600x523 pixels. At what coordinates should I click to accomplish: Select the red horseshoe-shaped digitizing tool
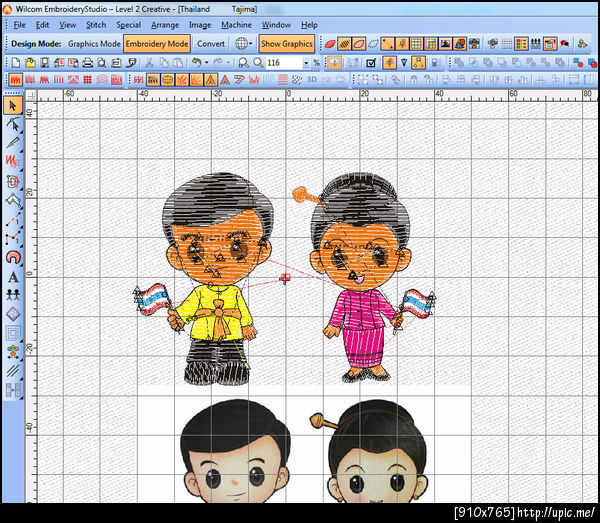pyautogui.click(x=13, y=257)
